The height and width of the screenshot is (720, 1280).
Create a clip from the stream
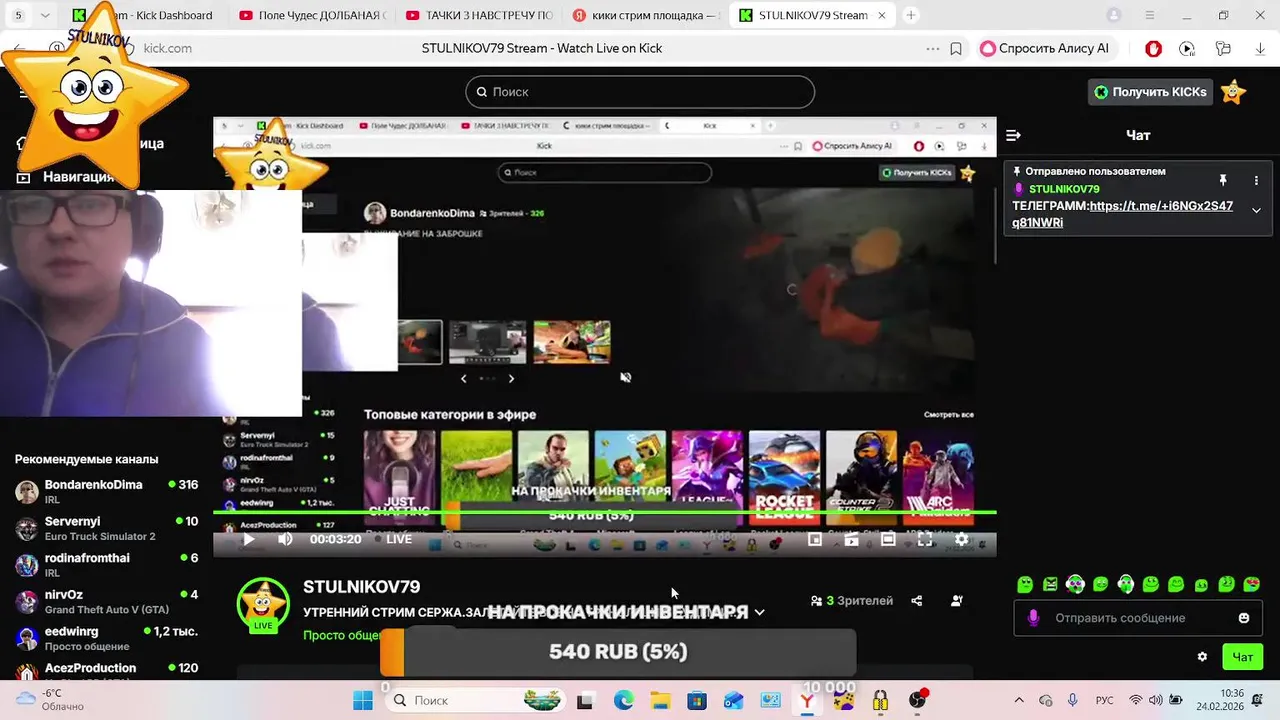click(x=851, y=539)
